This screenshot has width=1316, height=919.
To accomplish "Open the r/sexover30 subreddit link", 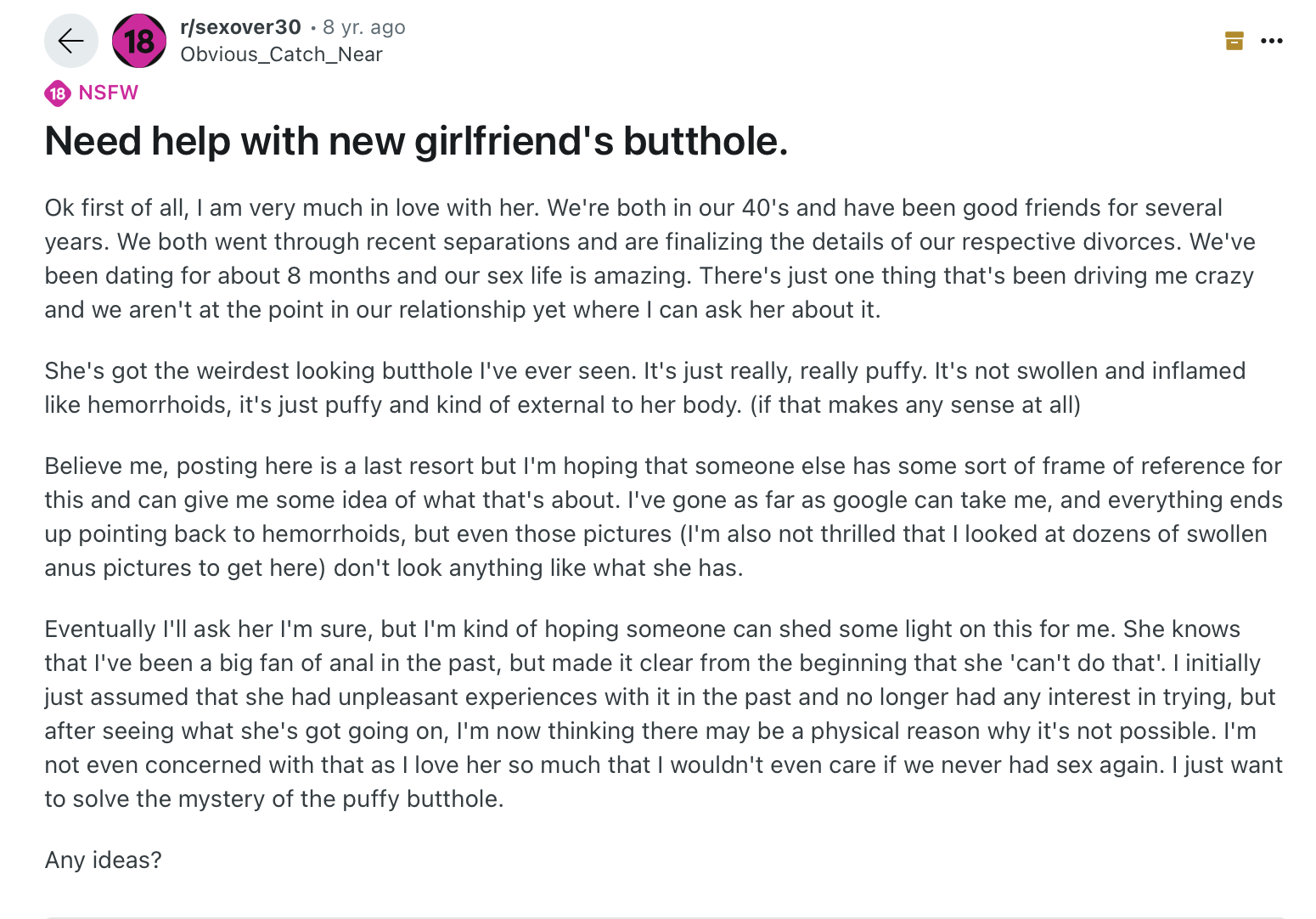I will point(240,27).
